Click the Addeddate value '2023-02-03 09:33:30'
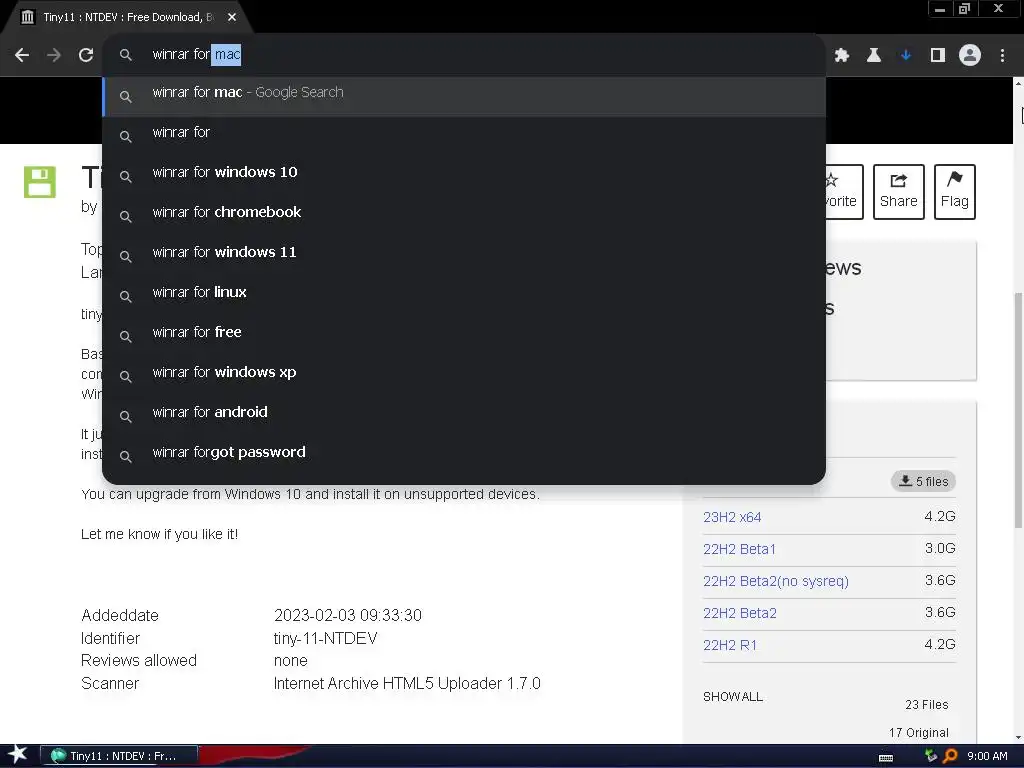Viewport: 1024px width, 768px height. (x=347, y=615)
